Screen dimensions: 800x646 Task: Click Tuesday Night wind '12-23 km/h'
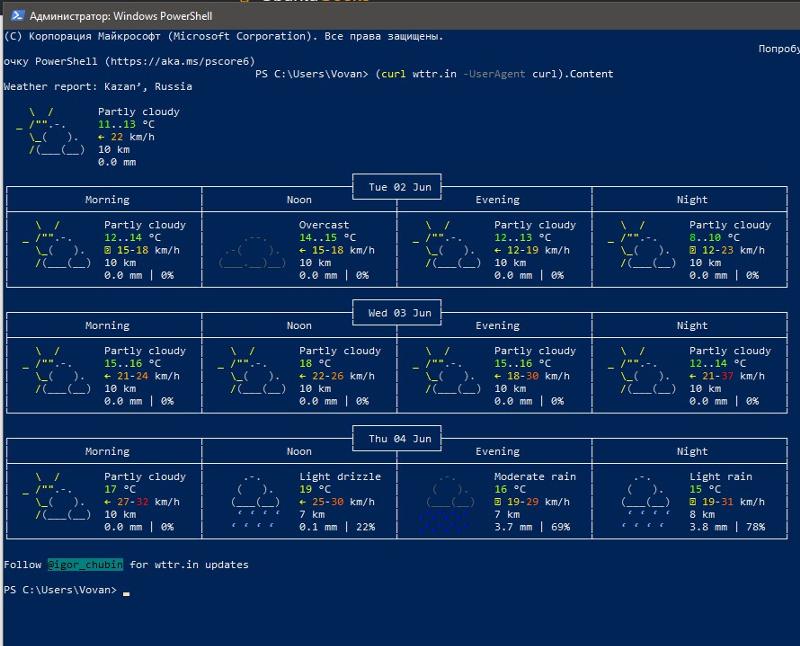click(x=733, y=250)
